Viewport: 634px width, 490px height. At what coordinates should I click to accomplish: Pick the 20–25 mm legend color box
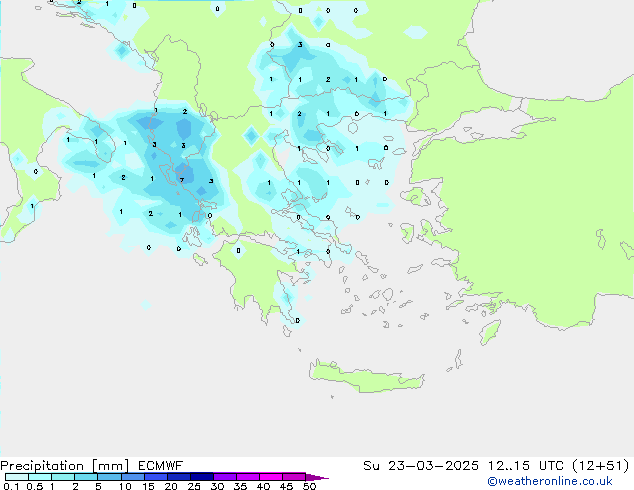[179, 477]
